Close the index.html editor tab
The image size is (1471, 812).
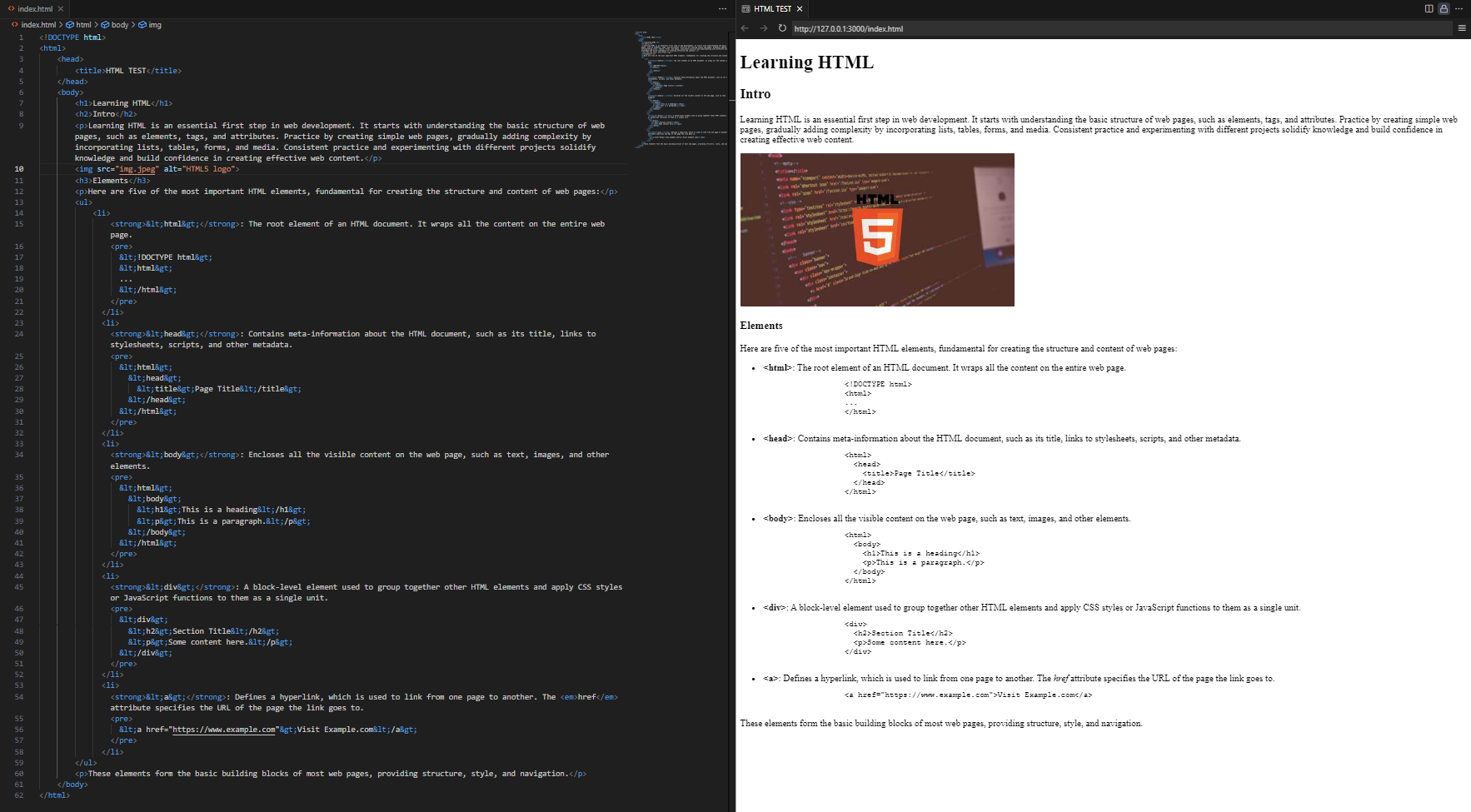pos(61,9)
